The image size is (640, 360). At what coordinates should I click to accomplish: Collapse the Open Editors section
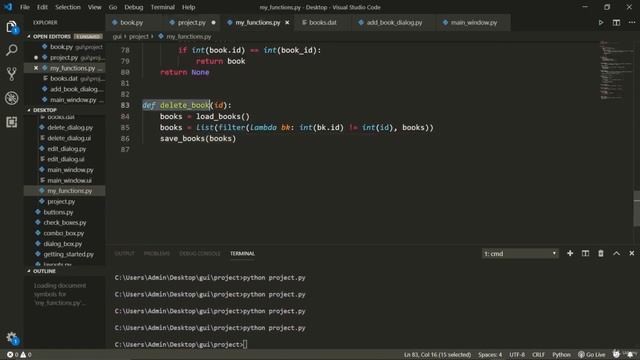click(51, 36)
